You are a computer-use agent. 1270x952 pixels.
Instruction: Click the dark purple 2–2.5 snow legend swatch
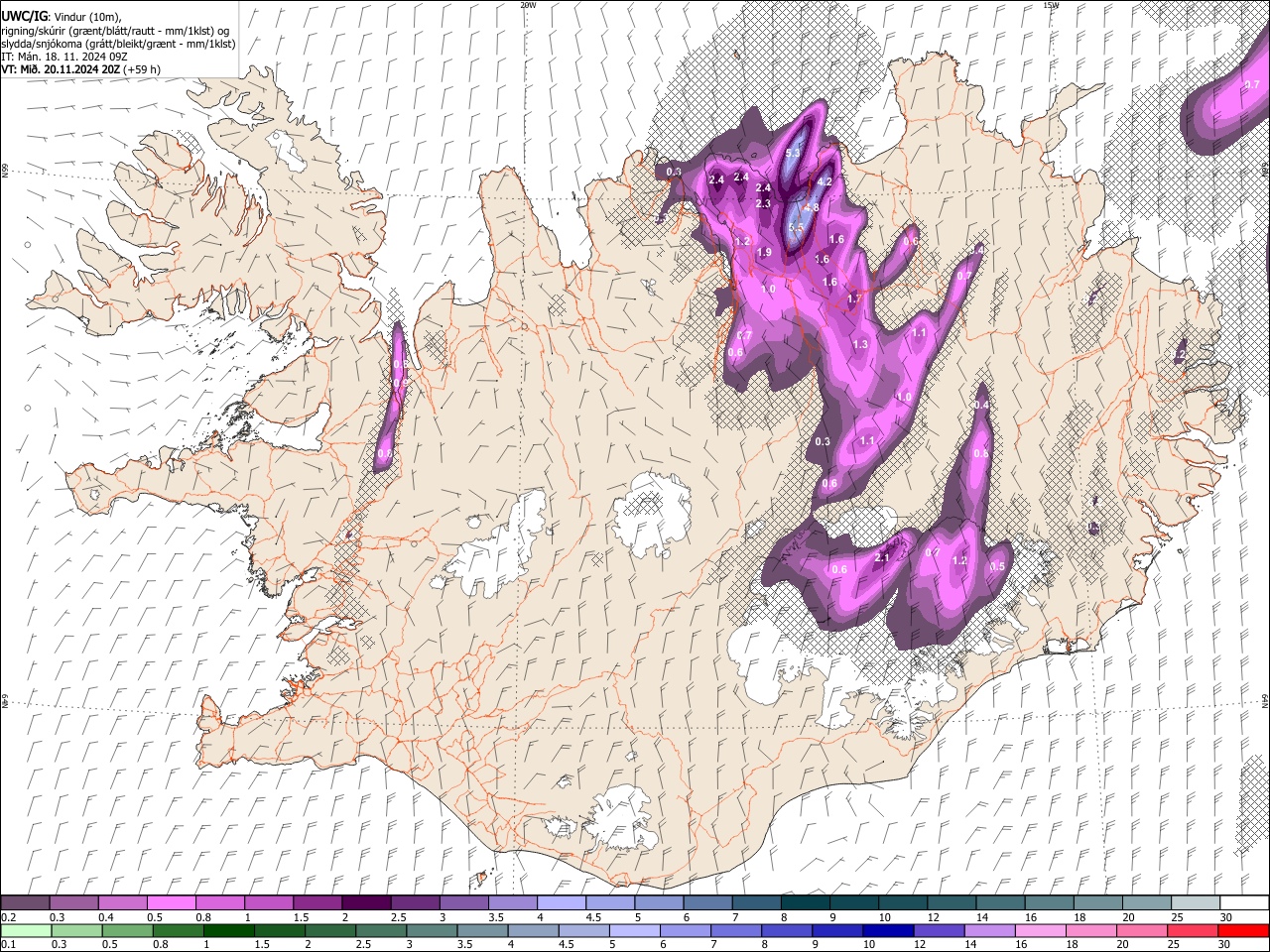coord(365,903)
